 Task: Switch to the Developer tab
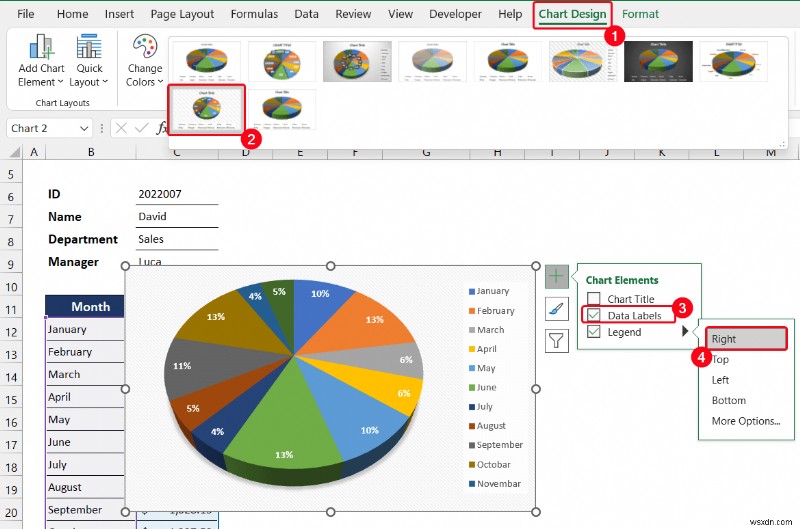coord(455,14)
